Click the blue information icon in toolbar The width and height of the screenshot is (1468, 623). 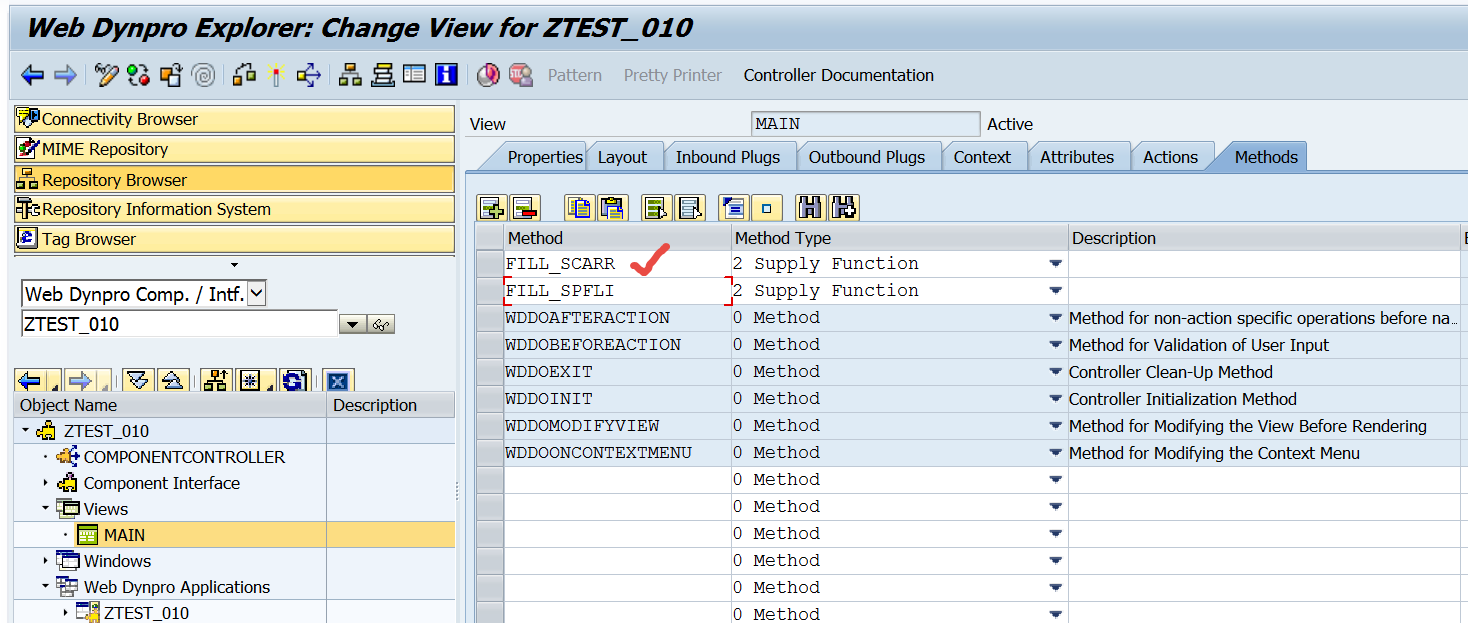pyautogui.click(x=446, y=75)
